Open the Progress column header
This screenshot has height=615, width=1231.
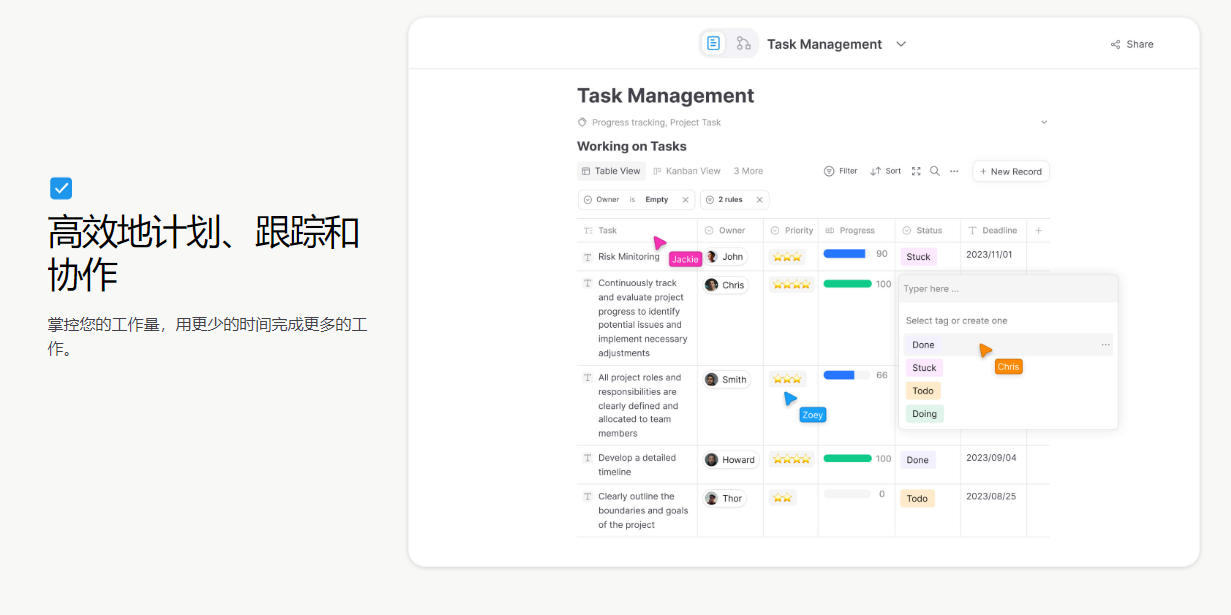click(857, 230)
